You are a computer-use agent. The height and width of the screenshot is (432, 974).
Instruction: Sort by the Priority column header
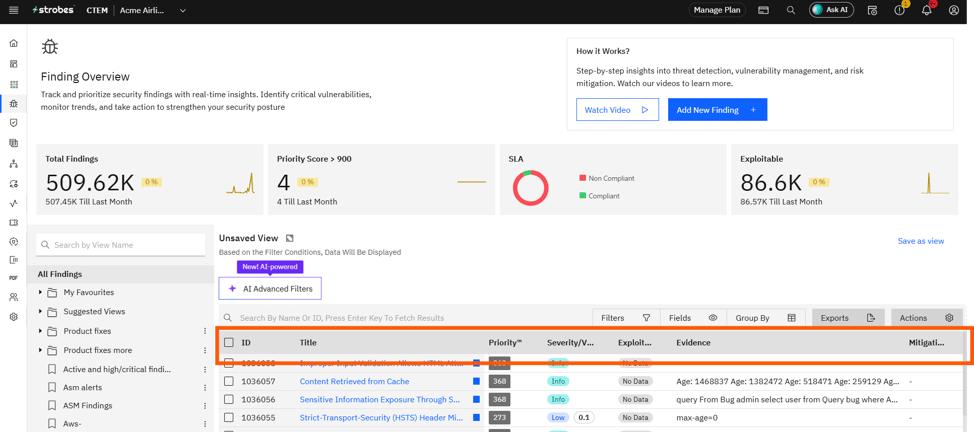pyautogui.click(x=505, y=342)
